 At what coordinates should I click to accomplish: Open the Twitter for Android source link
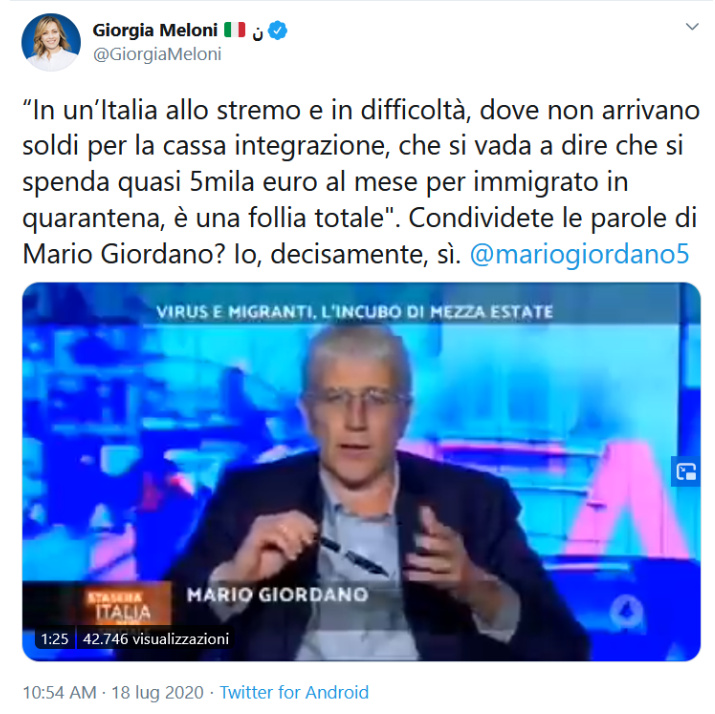(x=294, y=692)
